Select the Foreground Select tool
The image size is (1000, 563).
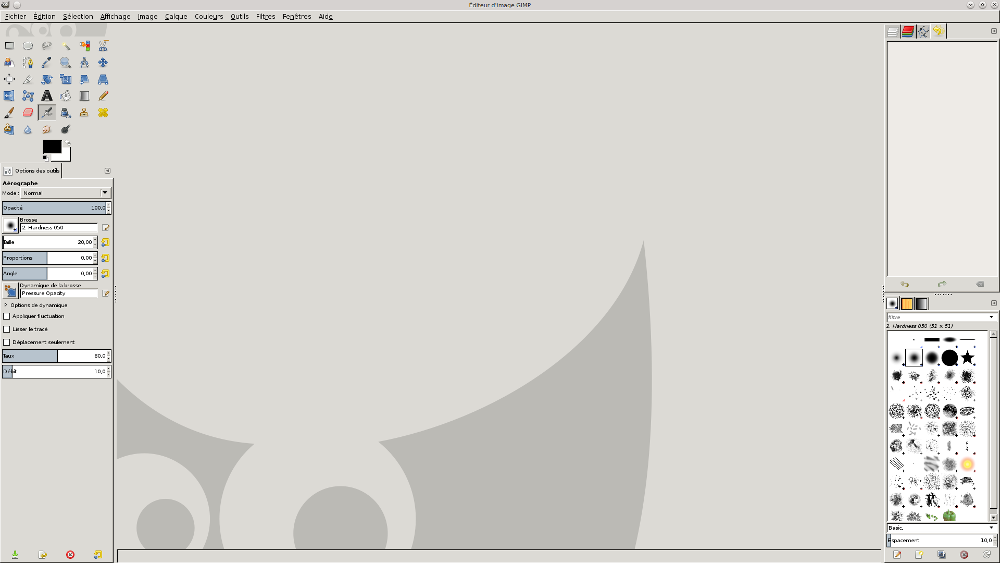click(x=9, y=62)
